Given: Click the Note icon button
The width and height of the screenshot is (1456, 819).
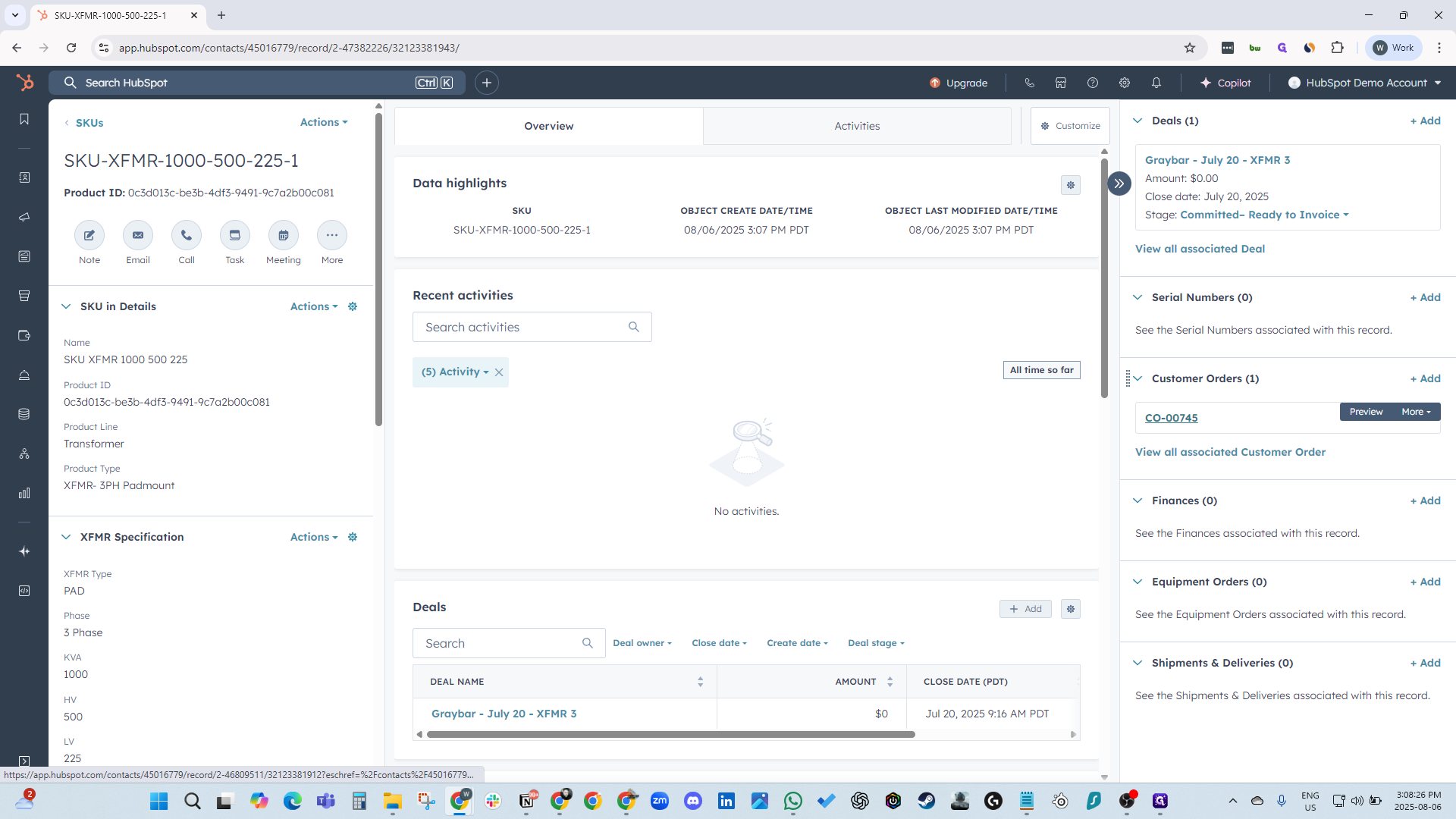Looking at the screenshot, I should point(89,235).
